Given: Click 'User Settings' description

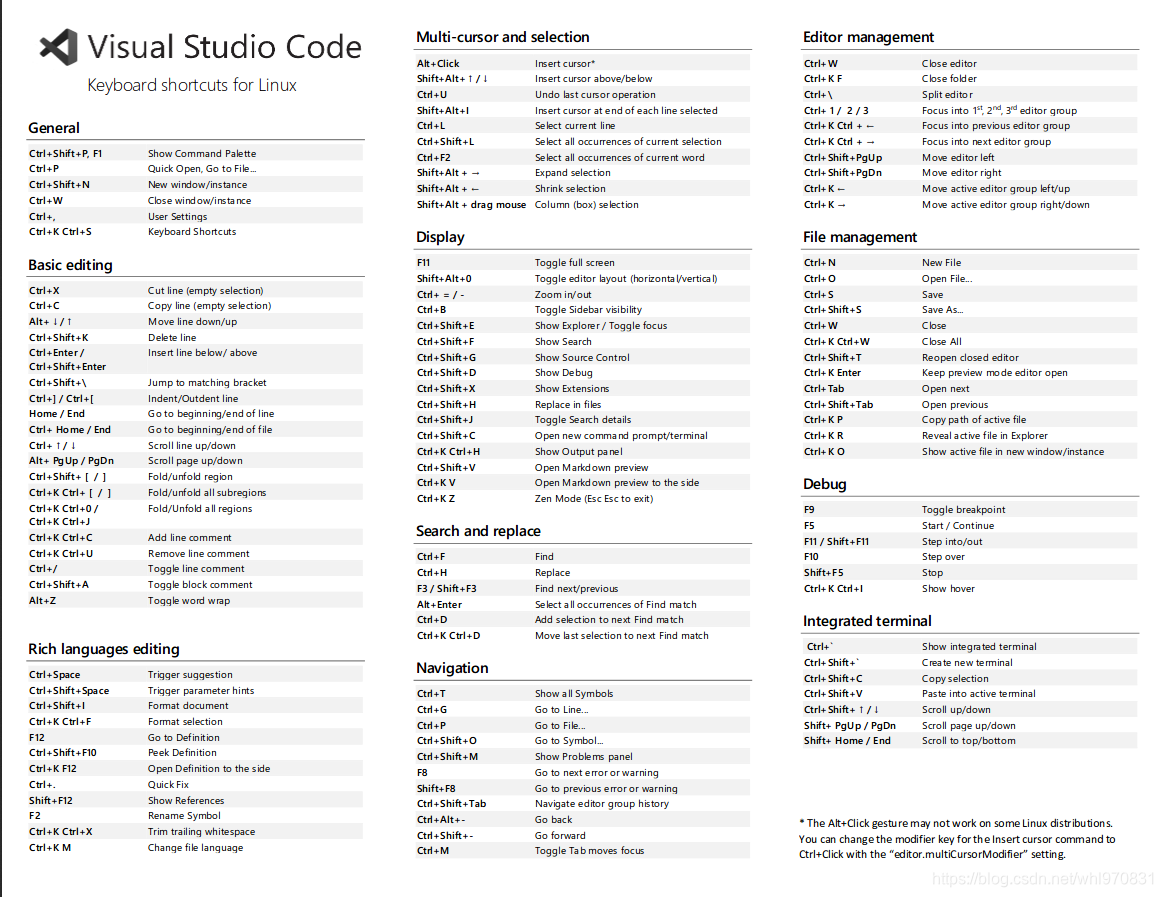Looking at the screenshot, I should pos(177,217).
